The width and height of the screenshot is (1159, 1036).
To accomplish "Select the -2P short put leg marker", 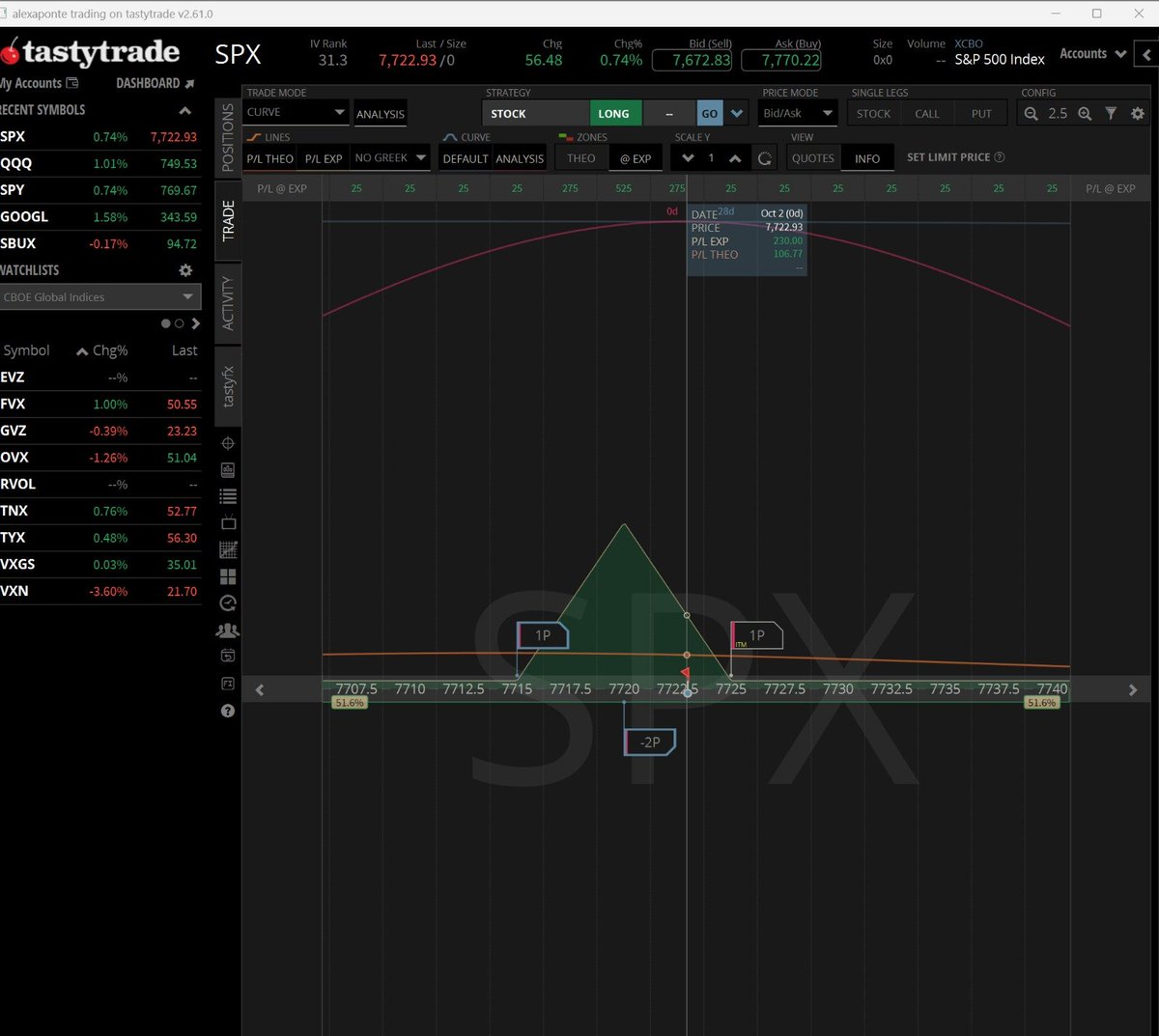I will 650,742.
